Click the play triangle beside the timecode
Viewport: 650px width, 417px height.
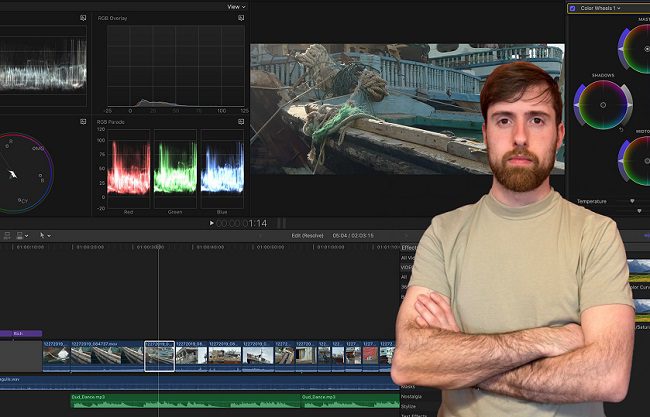click(211, 223)
